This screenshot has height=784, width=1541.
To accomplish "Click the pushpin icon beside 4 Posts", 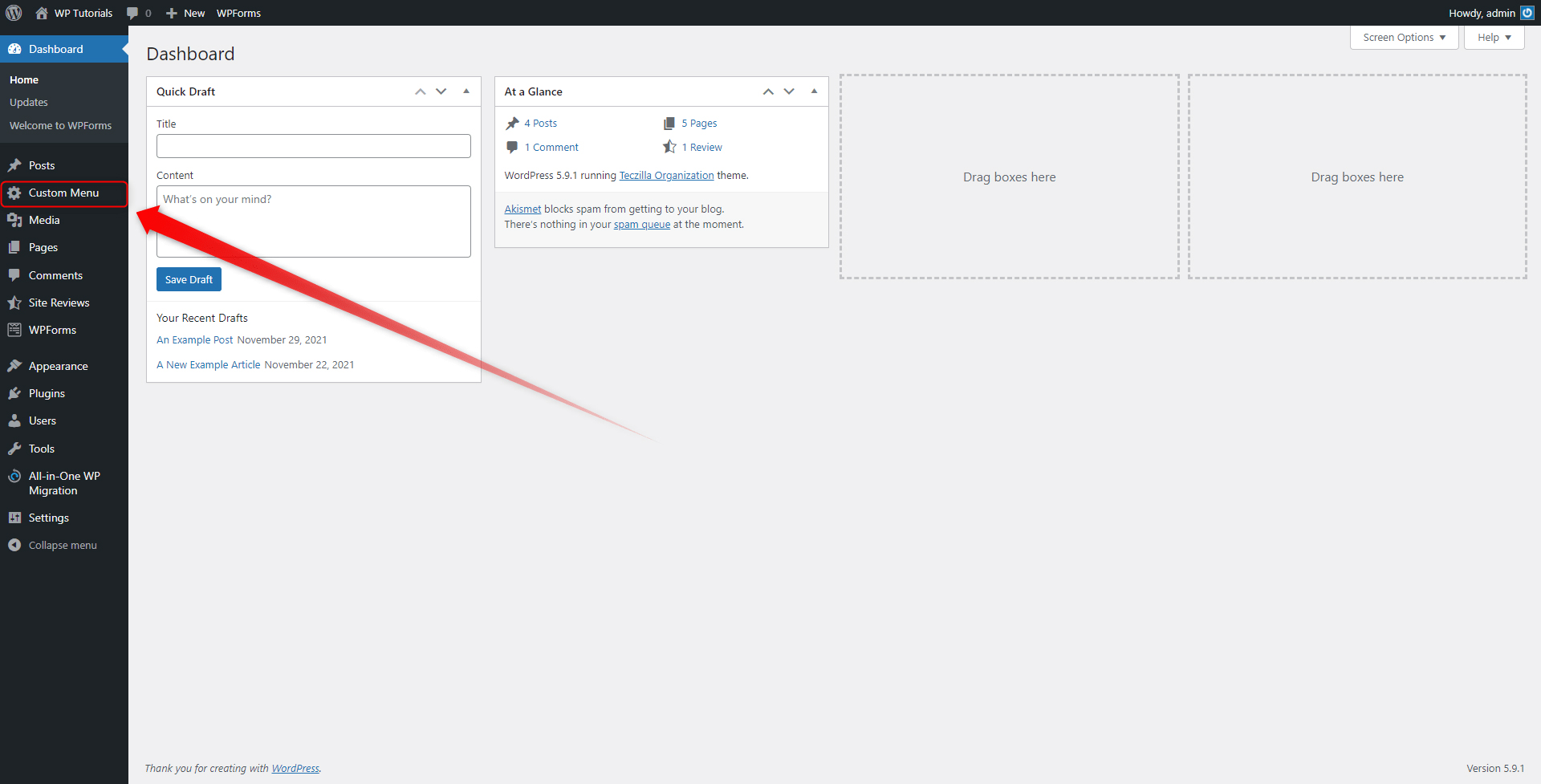I will point(512,123).
